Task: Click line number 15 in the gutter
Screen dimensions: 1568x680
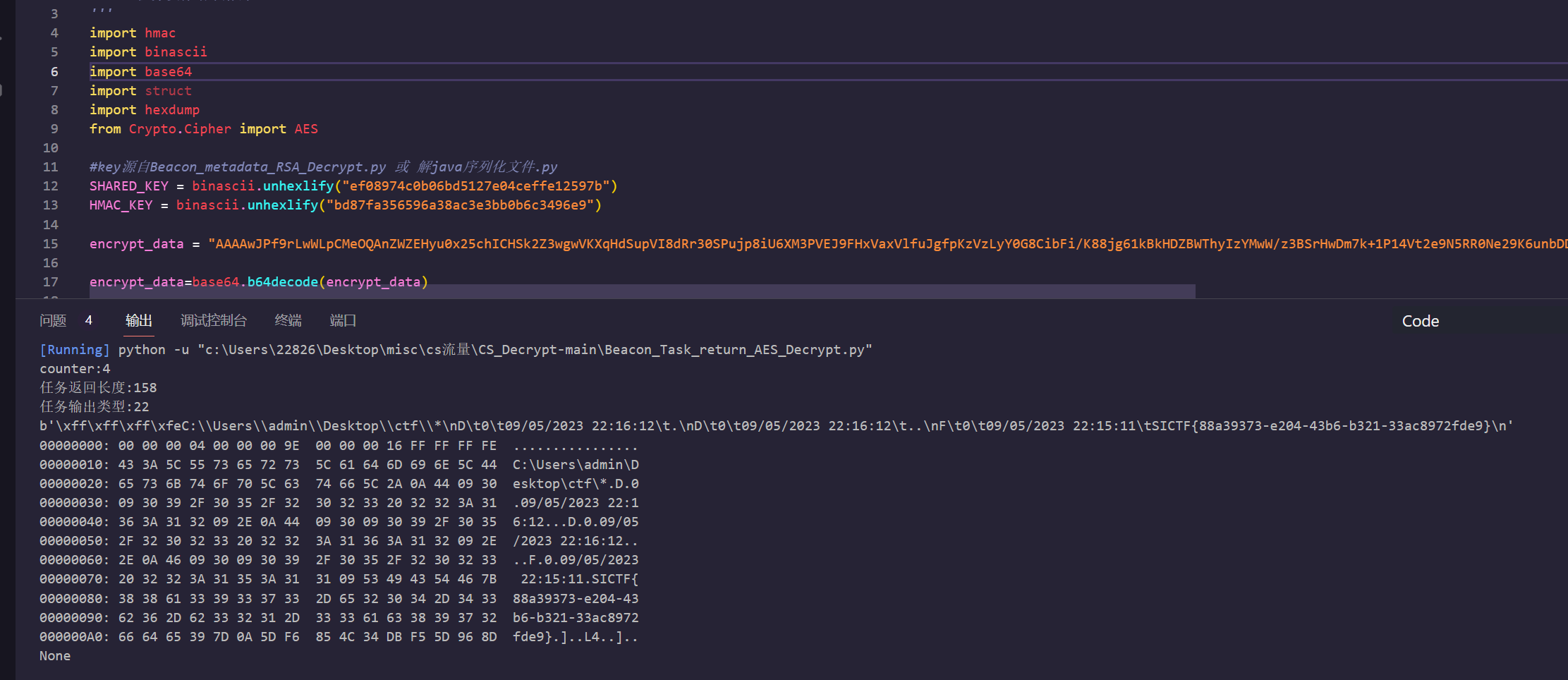Action: pos(50,243)
